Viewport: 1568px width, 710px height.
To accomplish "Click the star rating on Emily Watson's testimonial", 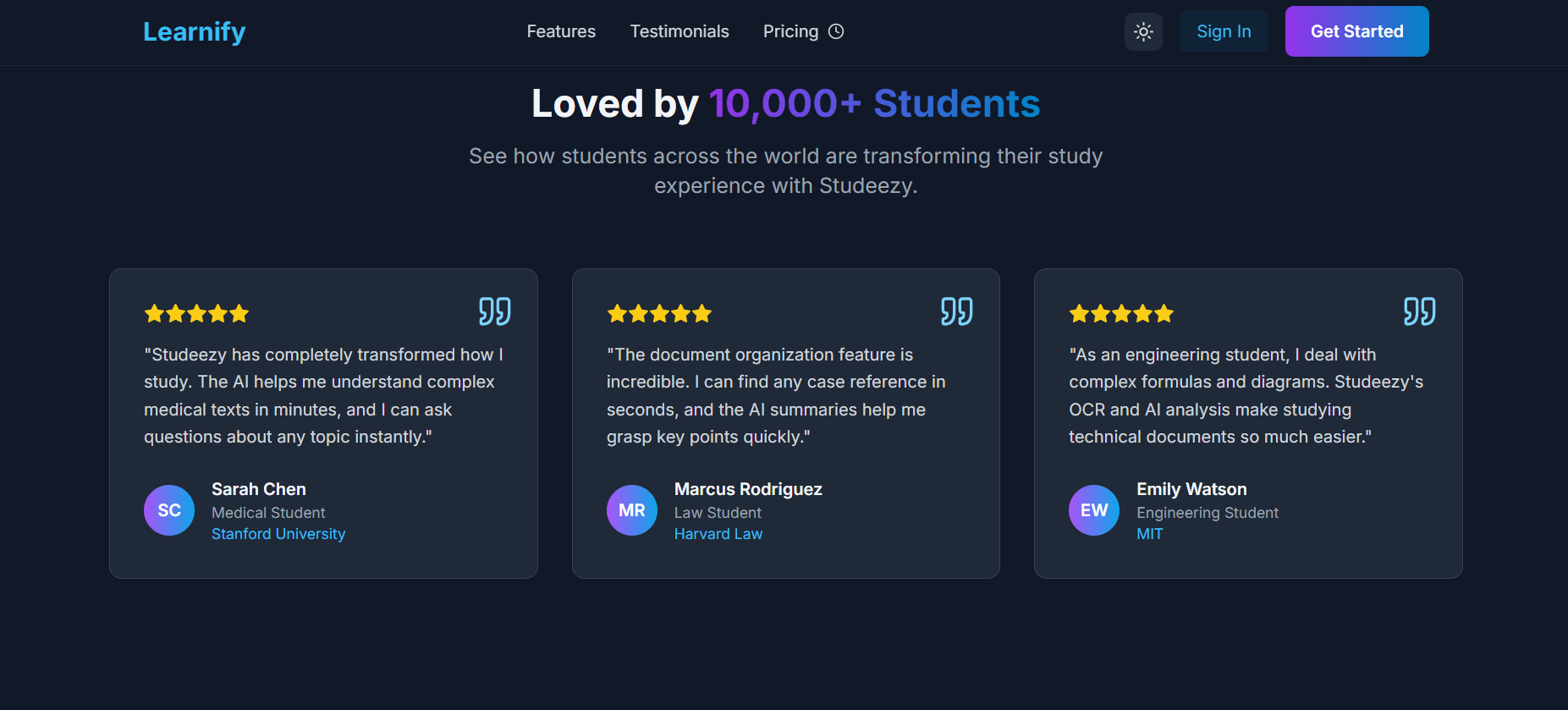I will pyautogui.click(x=1121, y=314).
